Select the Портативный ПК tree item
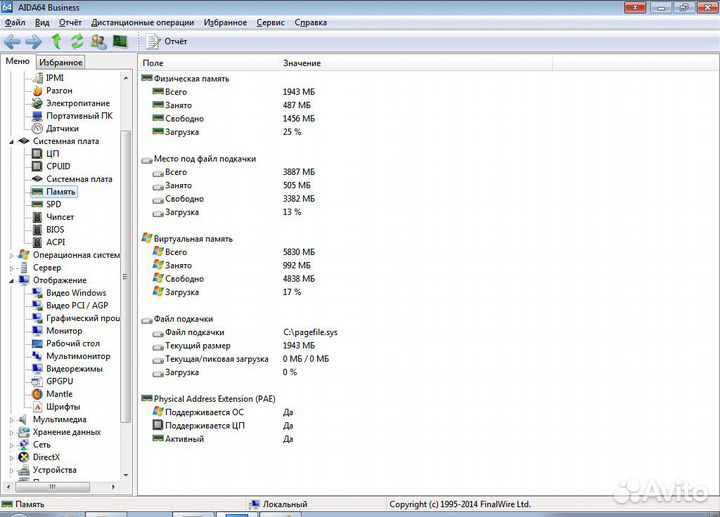 (x=79, y=116)
